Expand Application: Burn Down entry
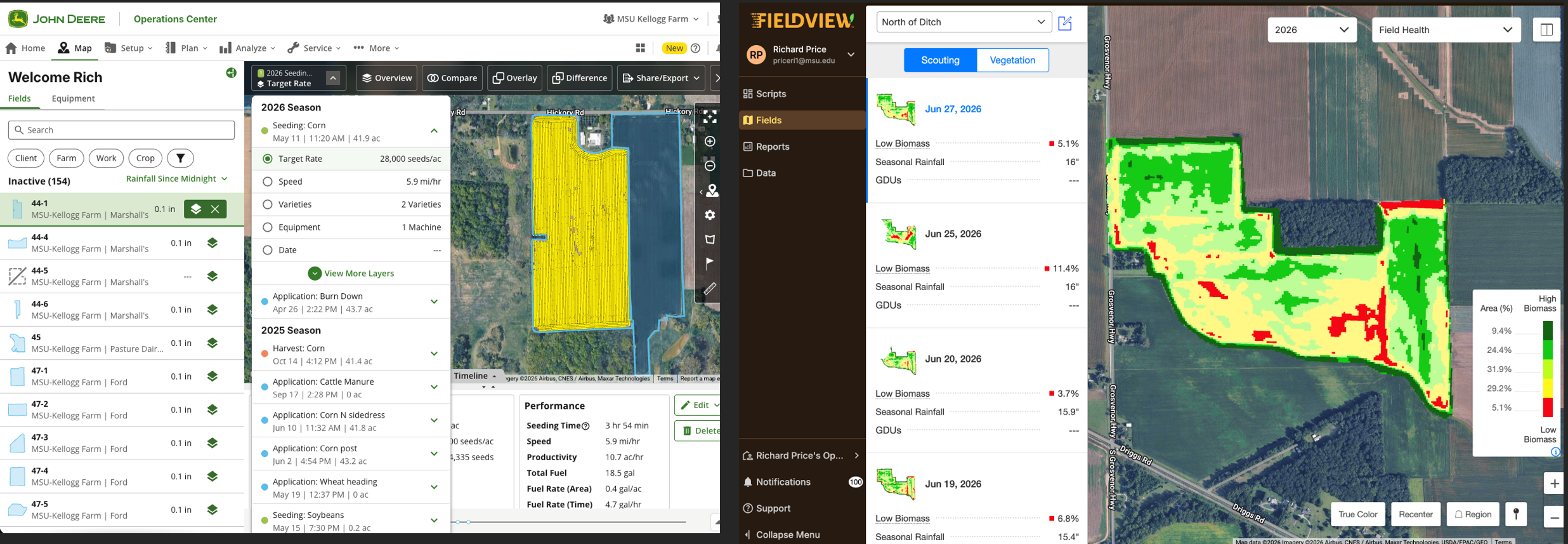The width and height of the screenshot is (1568, 544). click(x=434, y=302)
